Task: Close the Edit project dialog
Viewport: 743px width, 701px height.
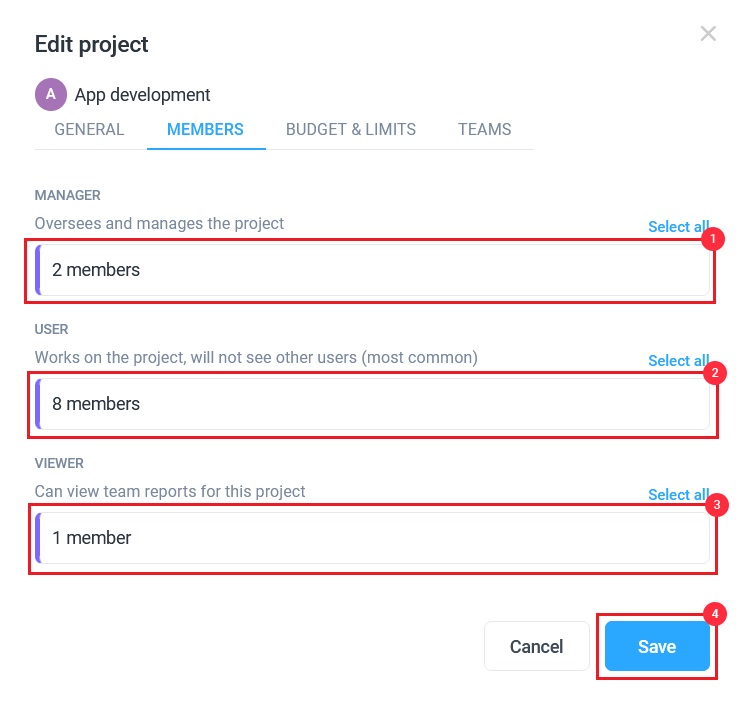Action: pyautogui.click(x=708, y=34)
